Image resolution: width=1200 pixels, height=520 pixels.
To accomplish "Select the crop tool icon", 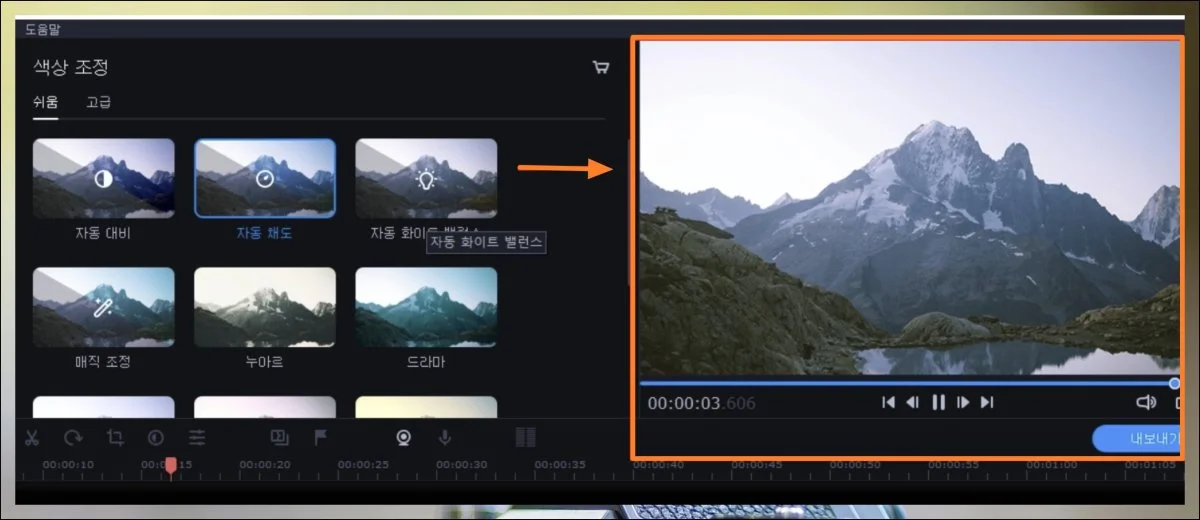I will click(115, 437).
